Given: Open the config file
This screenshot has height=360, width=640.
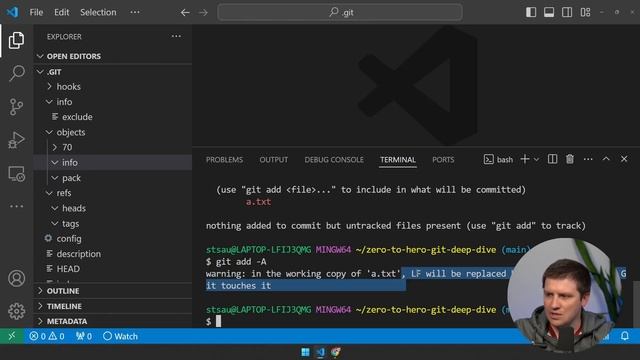Looking at the screenshot, I should (x=113, y=238).
